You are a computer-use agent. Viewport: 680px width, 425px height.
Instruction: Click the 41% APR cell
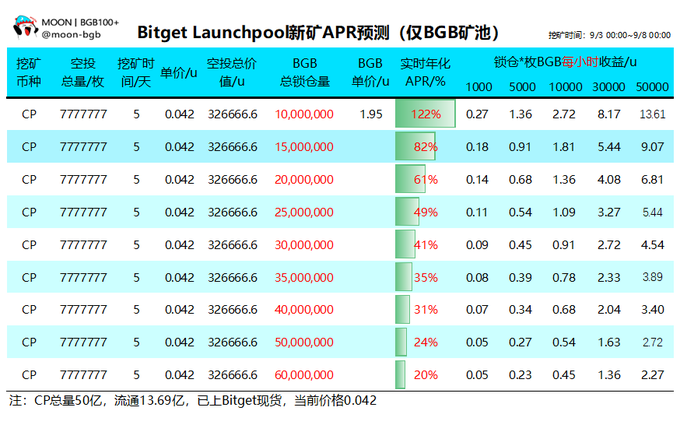[425, 245]
